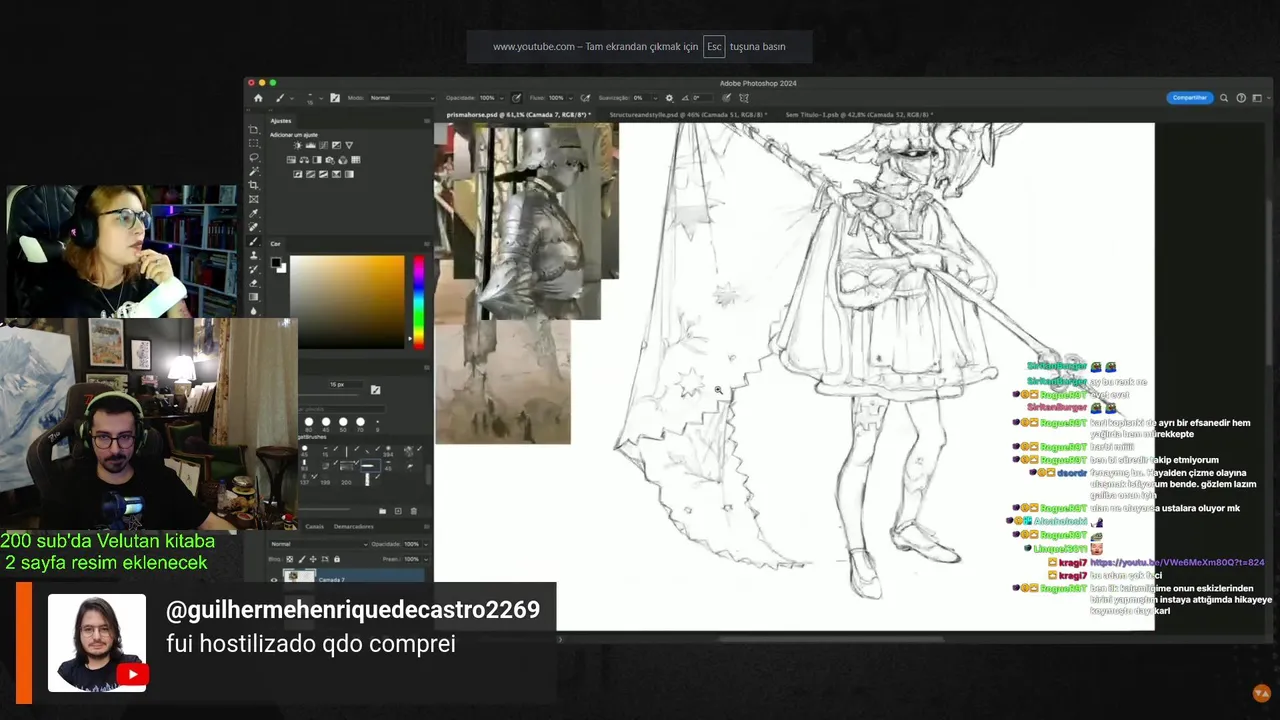This screenshot has width=1280, height=720.
Task: Add a Levels adjustment
Action: click(310, 145)
